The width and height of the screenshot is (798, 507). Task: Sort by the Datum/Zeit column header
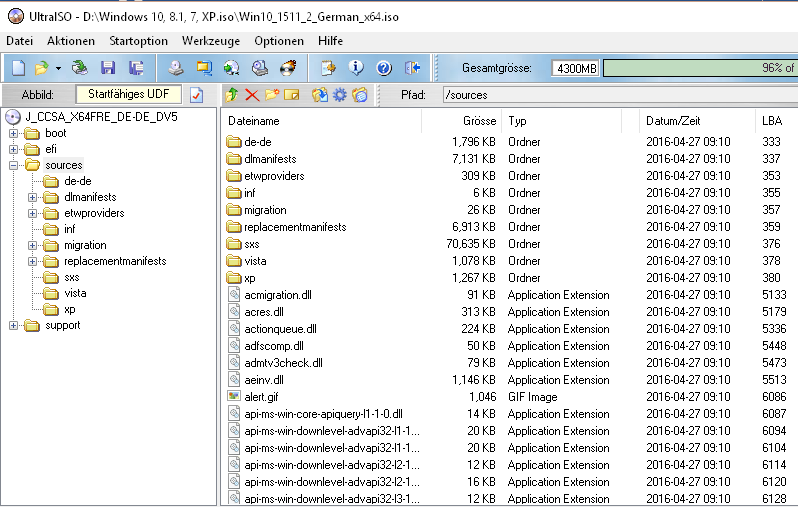click(x=697, y=121)
